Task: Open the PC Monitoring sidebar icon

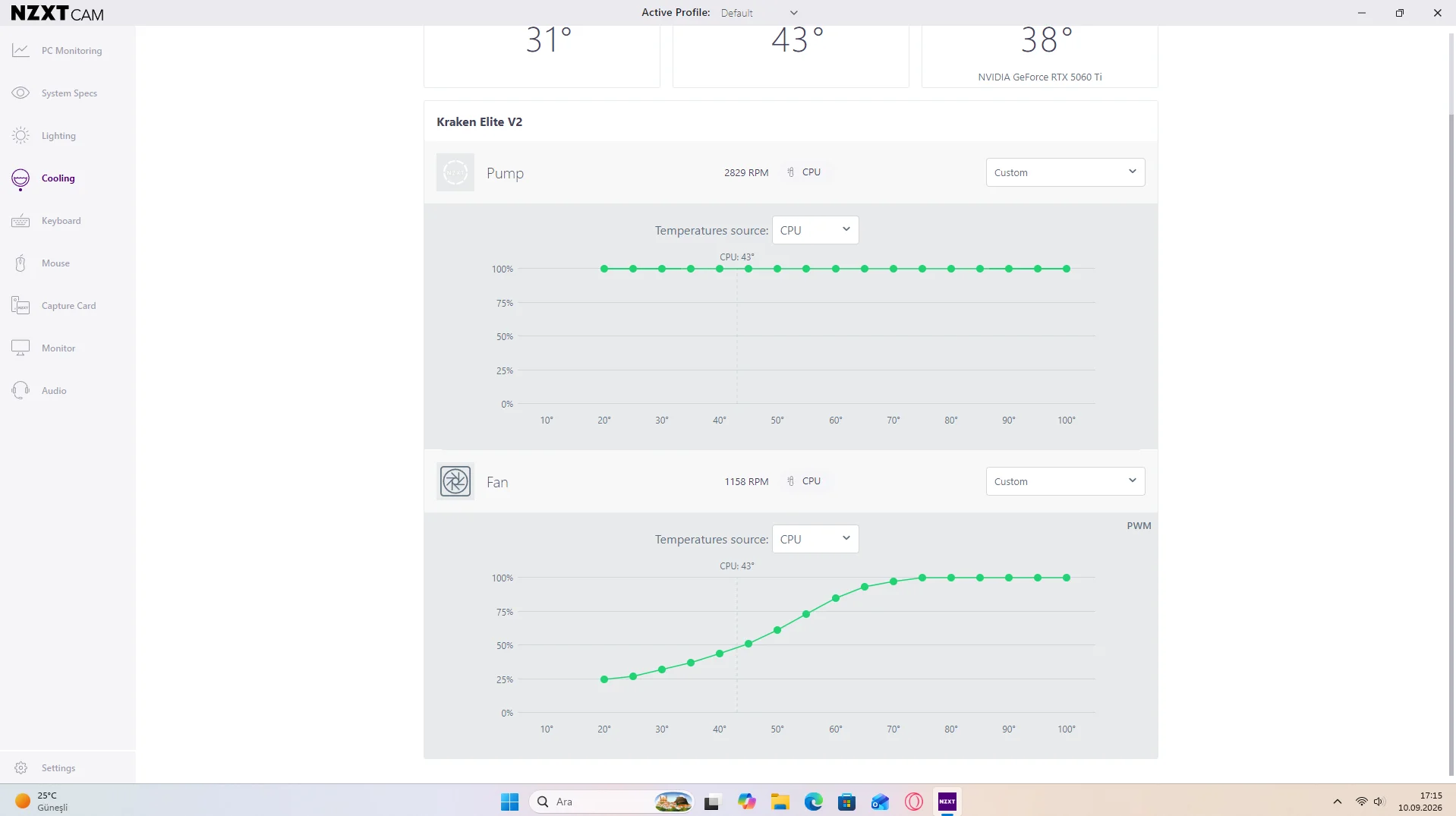Action: click(20, 50)
